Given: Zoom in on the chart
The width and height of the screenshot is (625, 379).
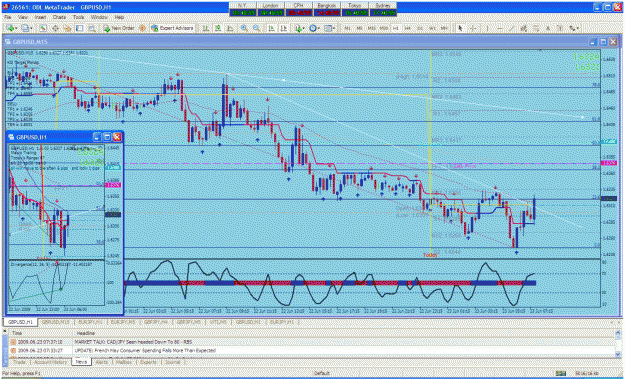Looking at the screenshot, I should [244, 28].
